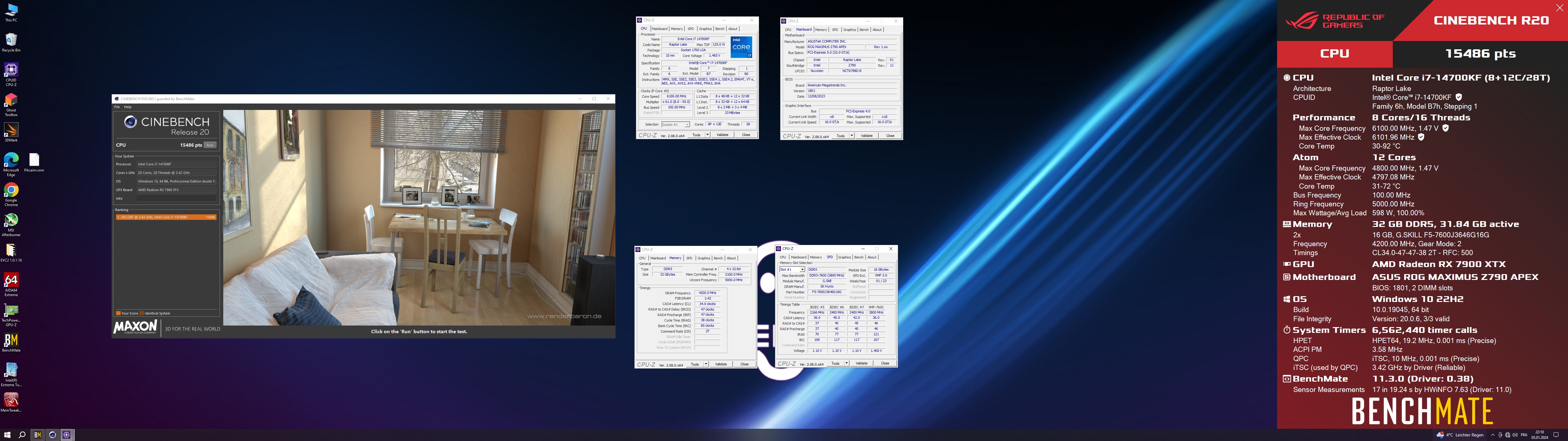
Task: Switch to Mainboard tab in CPU-tab CPU-Z window
Action: [x=659, y=28]
